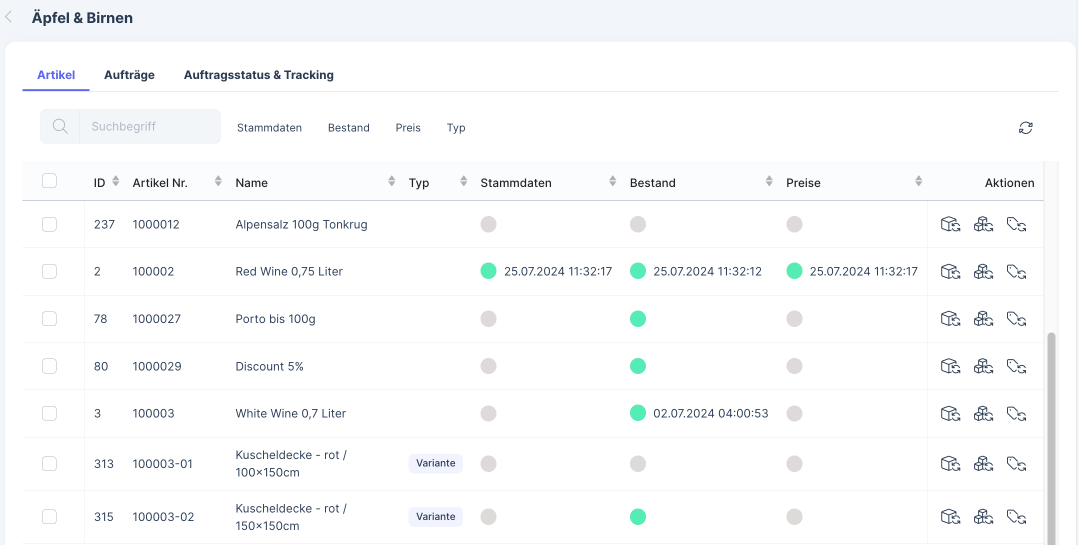1079x545 pixels.
Task: Check the box for article ID 315
Action: (50, 517)
